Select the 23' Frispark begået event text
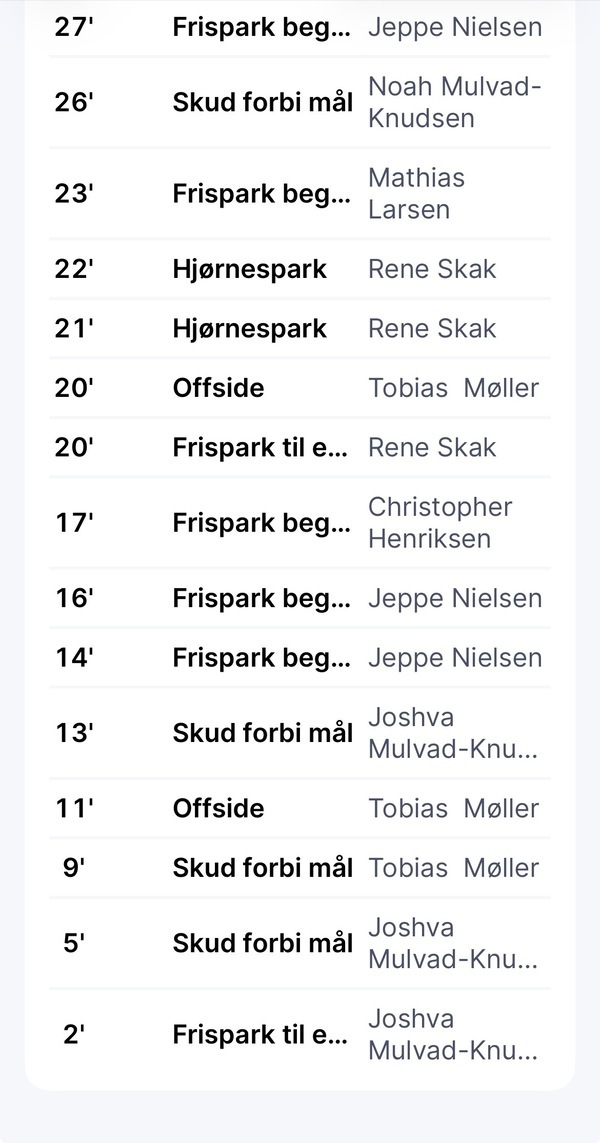This screenshot has width=600, height=1143. pos(261,193)
